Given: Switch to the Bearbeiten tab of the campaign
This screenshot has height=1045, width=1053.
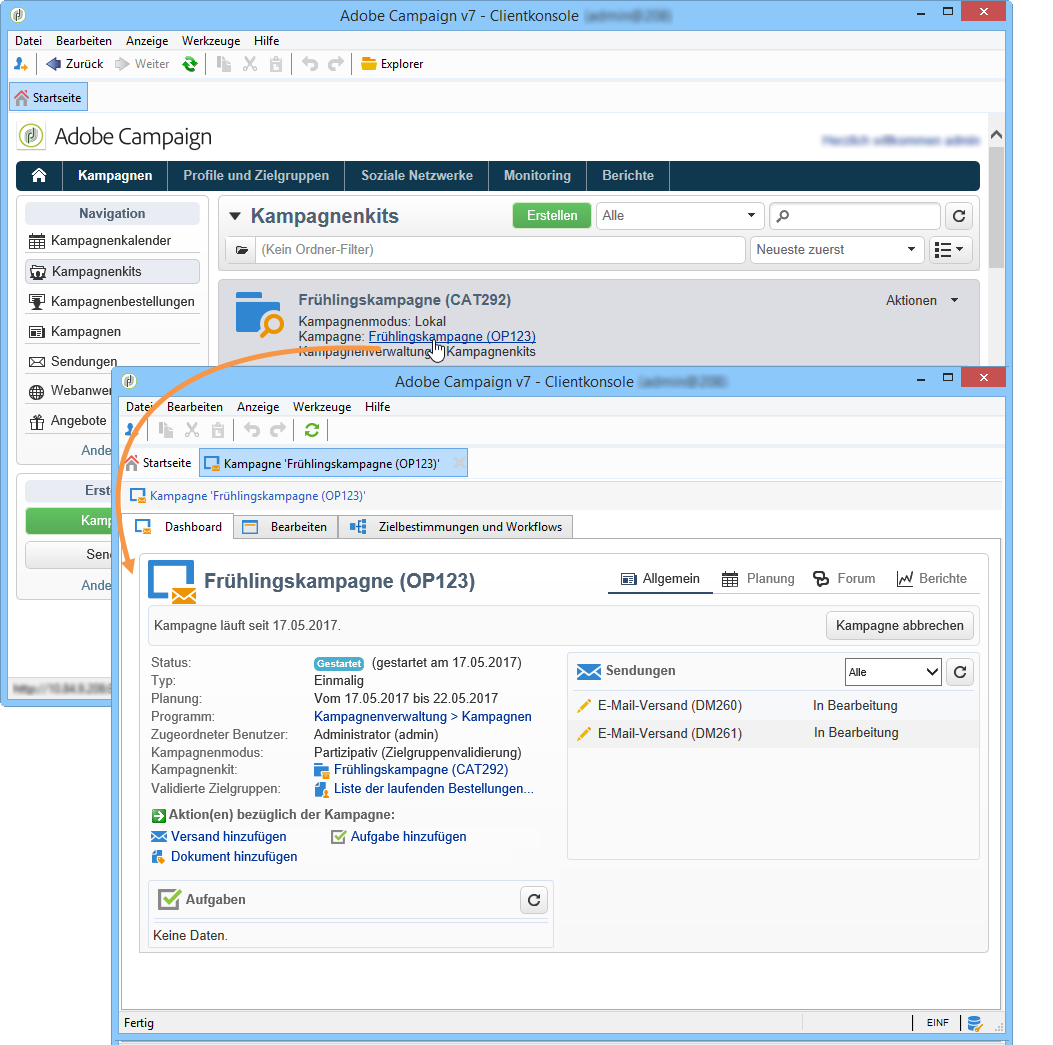Looking at the screenshot, I should [x=286, y=527].
